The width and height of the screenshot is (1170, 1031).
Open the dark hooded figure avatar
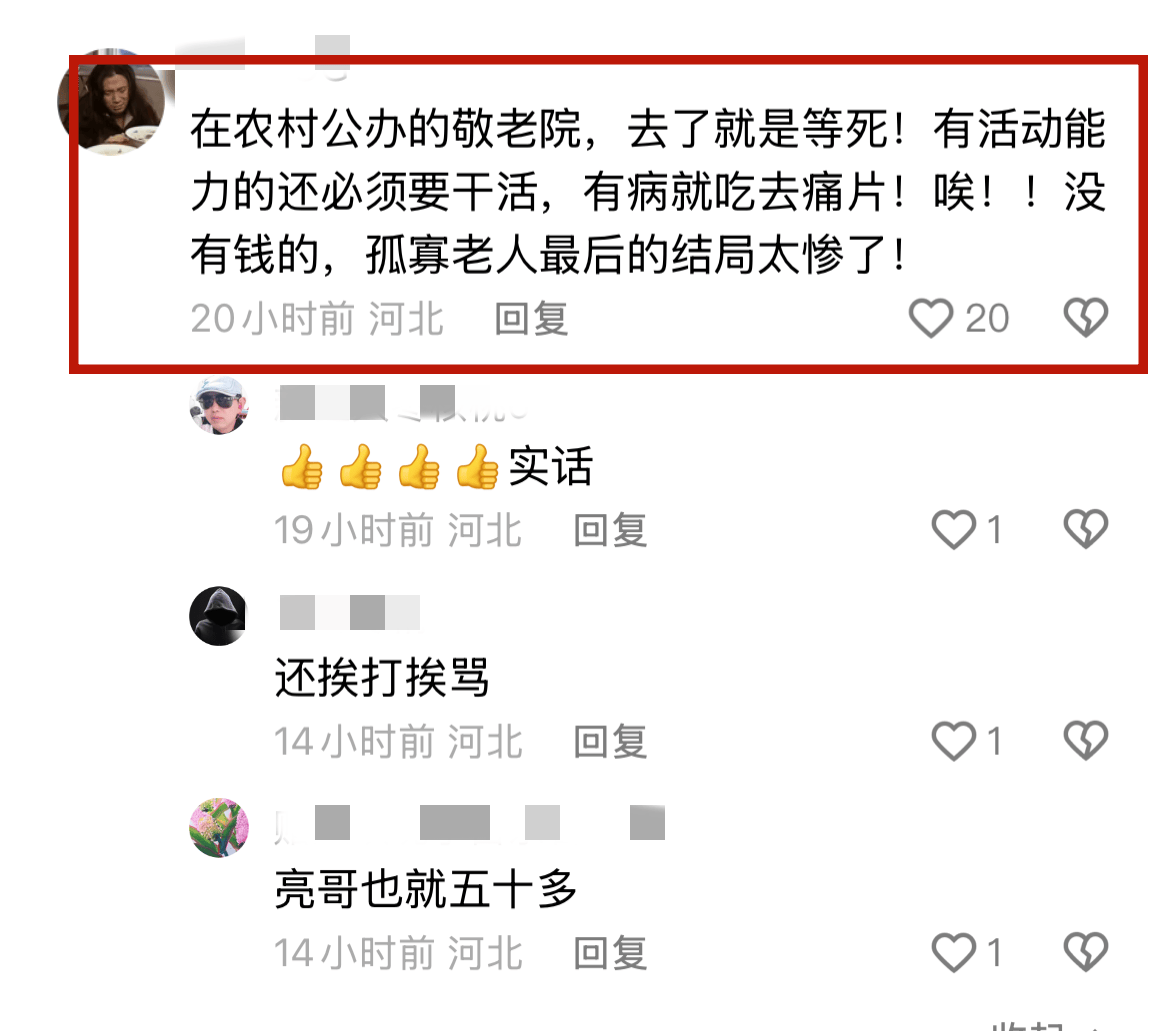pos(218,616)
